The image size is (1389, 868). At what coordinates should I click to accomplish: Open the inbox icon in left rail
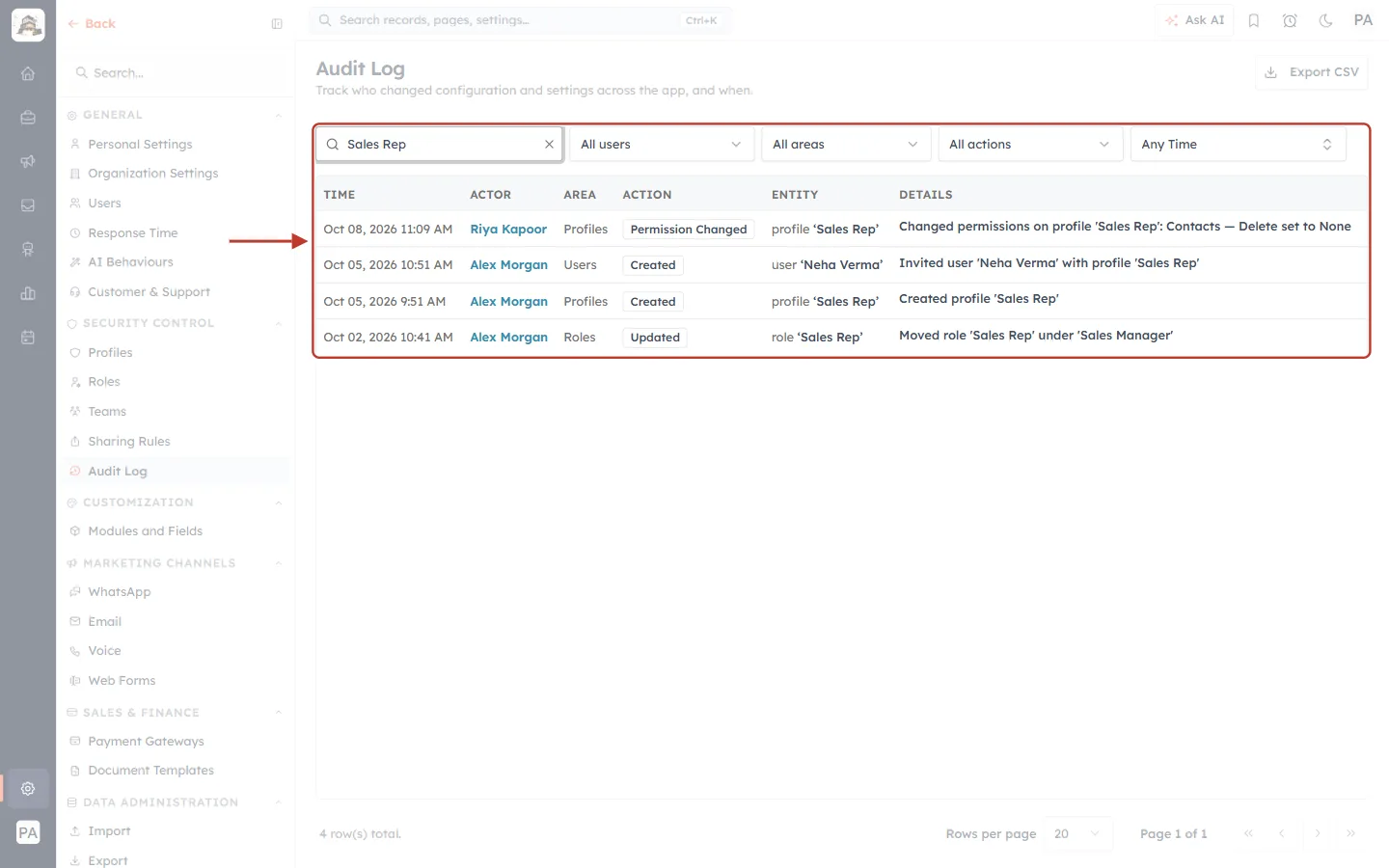(x=28, y=205)
